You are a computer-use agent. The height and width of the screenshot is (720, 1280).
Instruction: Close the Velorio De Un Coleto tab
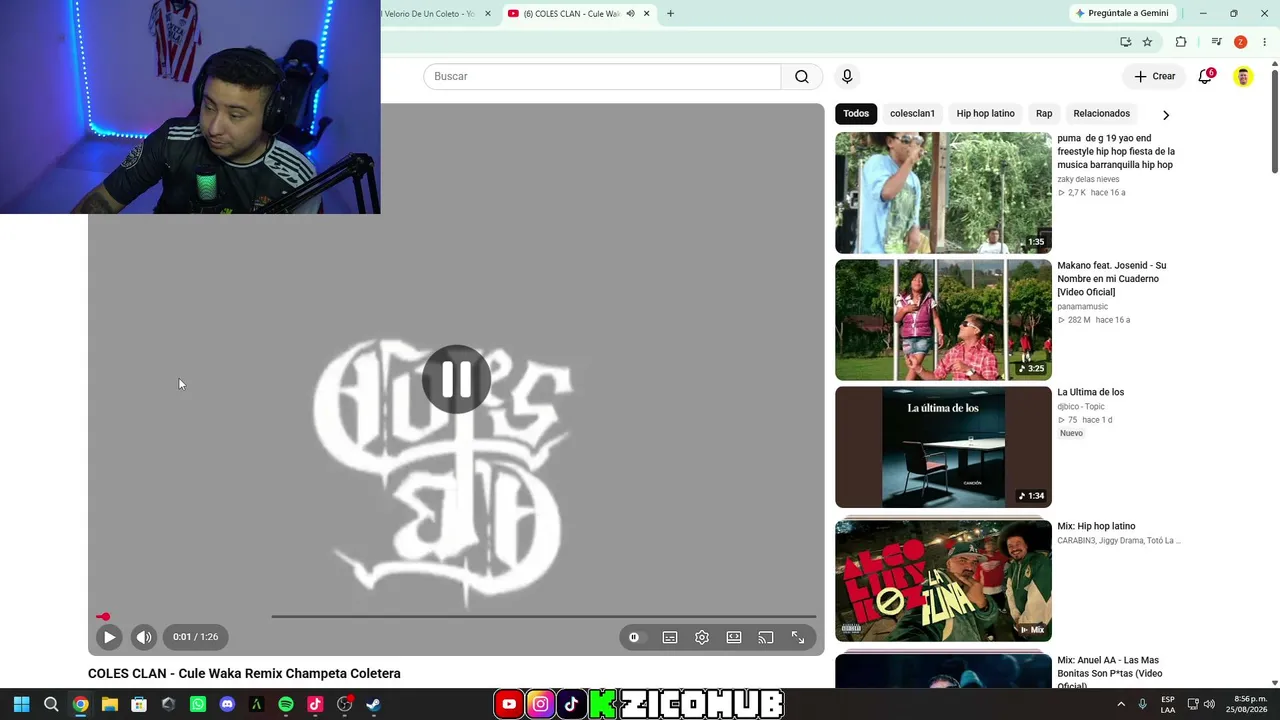click(x=488, y=14)
